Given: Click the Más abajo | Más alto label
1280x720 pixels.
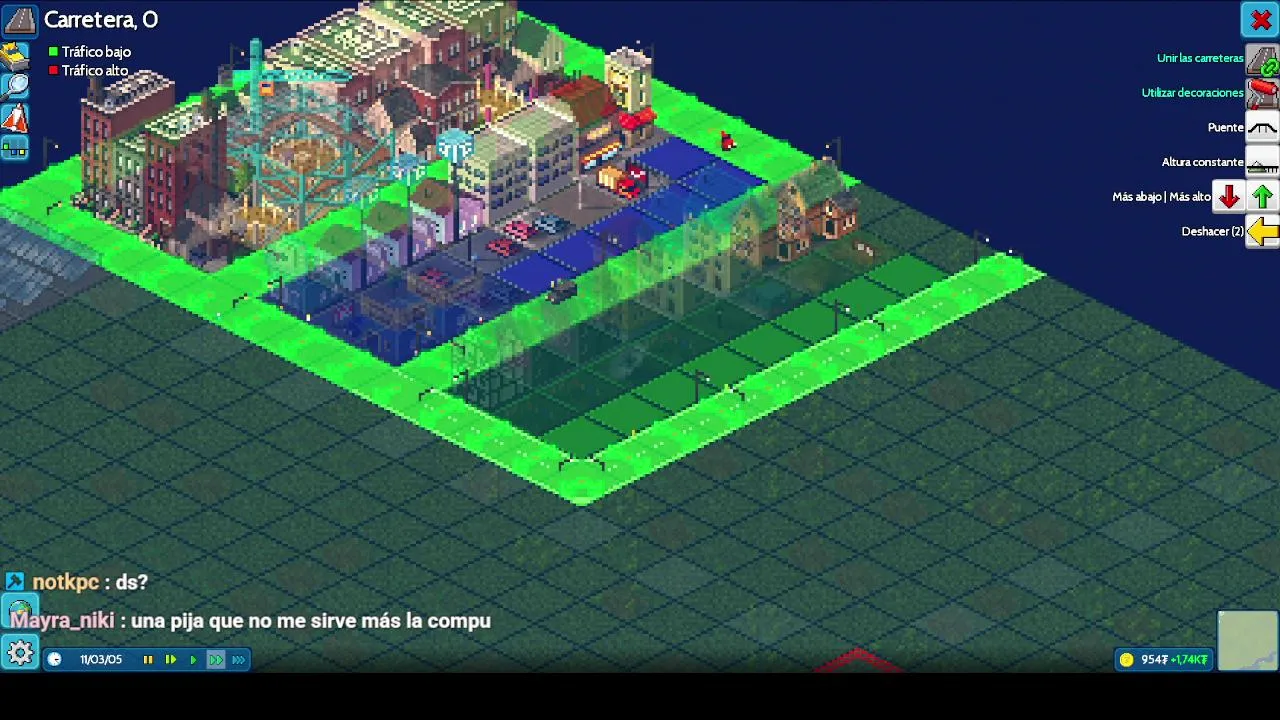Looking at the screenshot, I should (1161, 197).
